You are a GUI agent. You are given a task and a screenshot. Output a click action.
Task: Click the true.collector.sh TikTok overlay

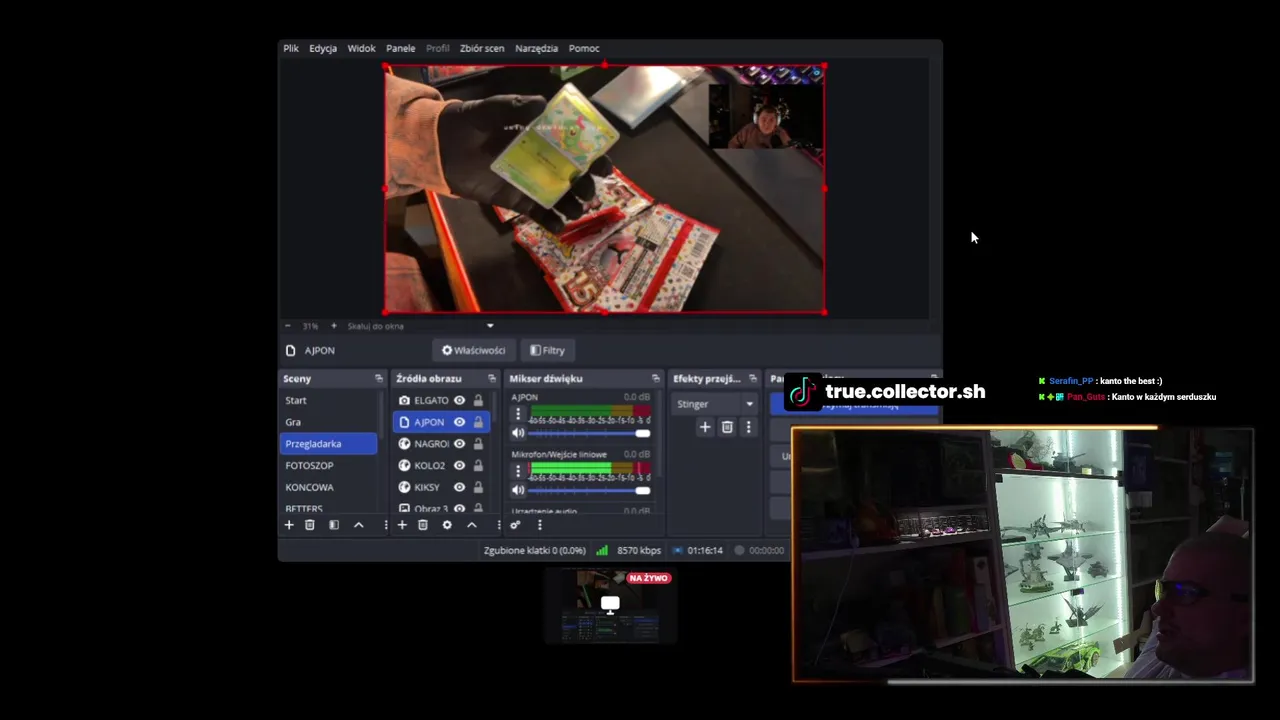pyautogui.click(x=886, y=392)
